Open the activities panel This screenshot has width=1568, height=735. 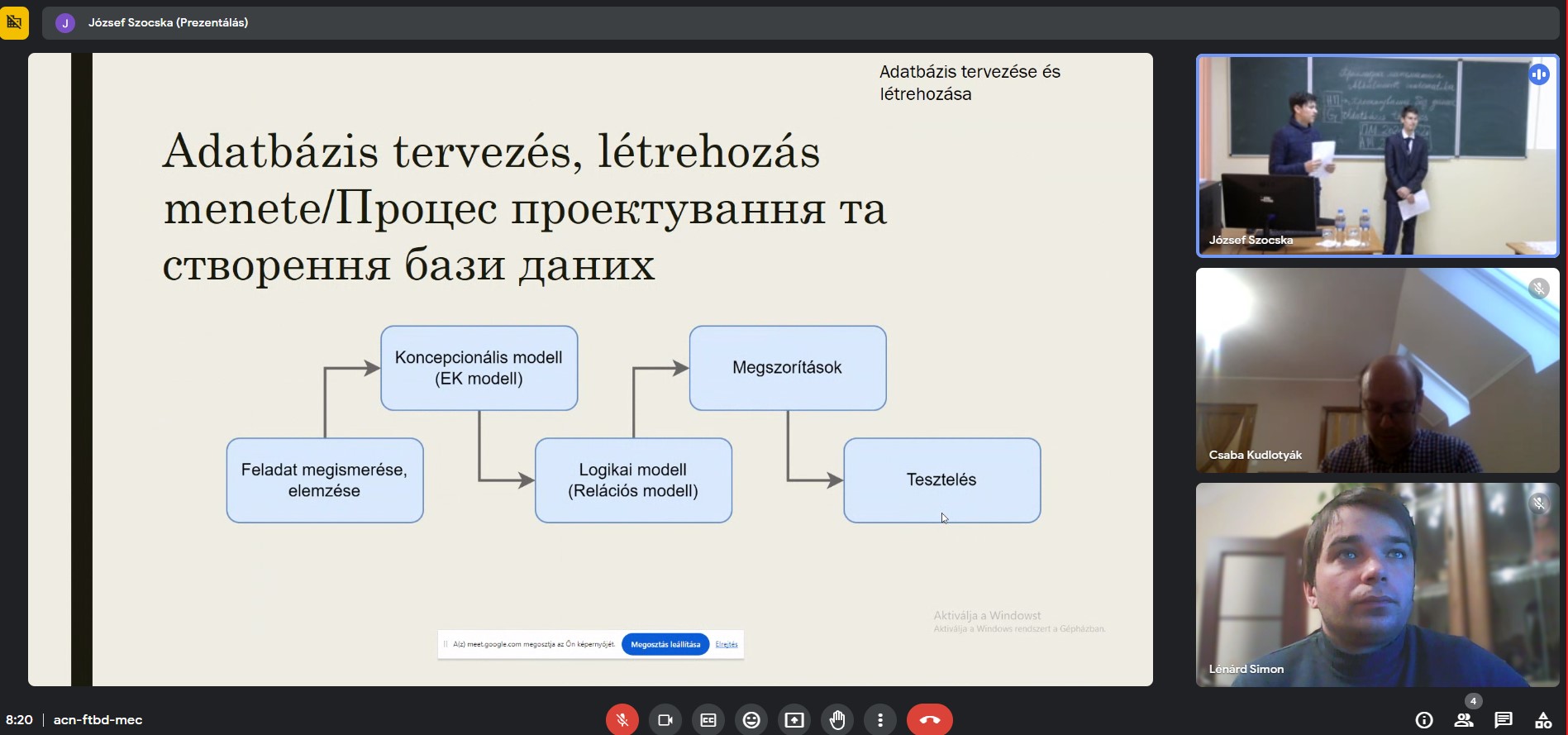(1542, 719)
